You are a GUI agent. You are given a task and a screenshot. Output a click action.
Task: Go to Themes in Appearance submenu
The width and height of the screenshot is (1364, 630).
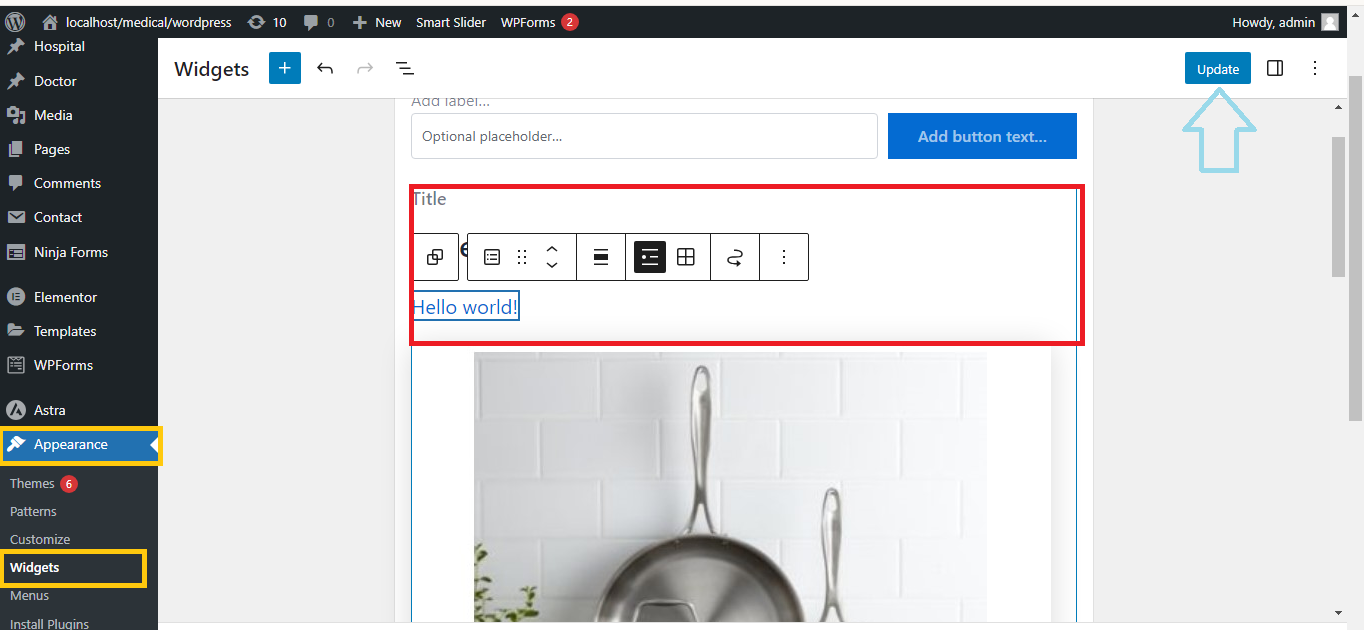(32, 483)
